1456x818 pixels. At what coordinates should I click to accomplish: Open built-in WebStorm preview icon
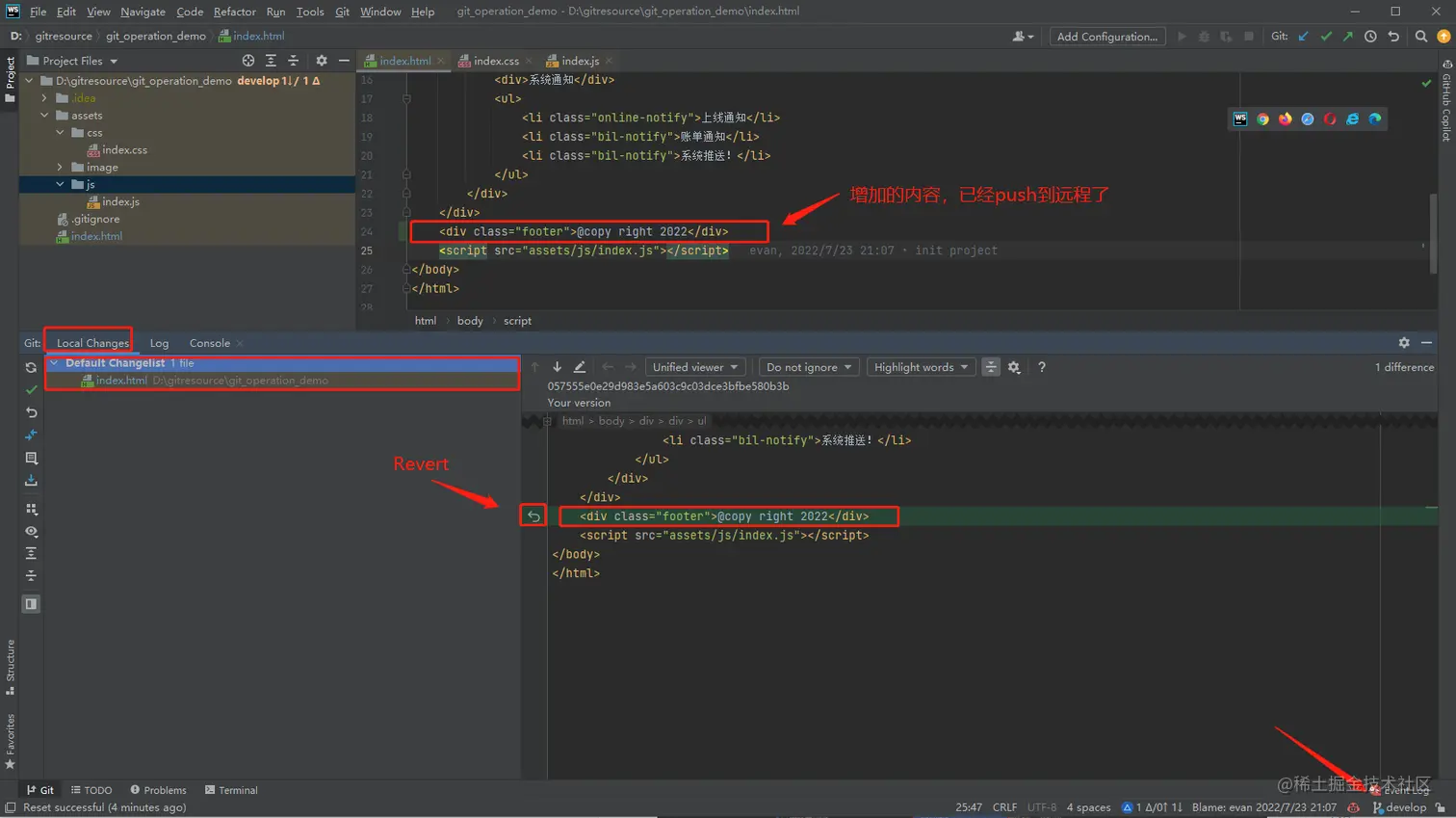click(x=1240, y=119)
